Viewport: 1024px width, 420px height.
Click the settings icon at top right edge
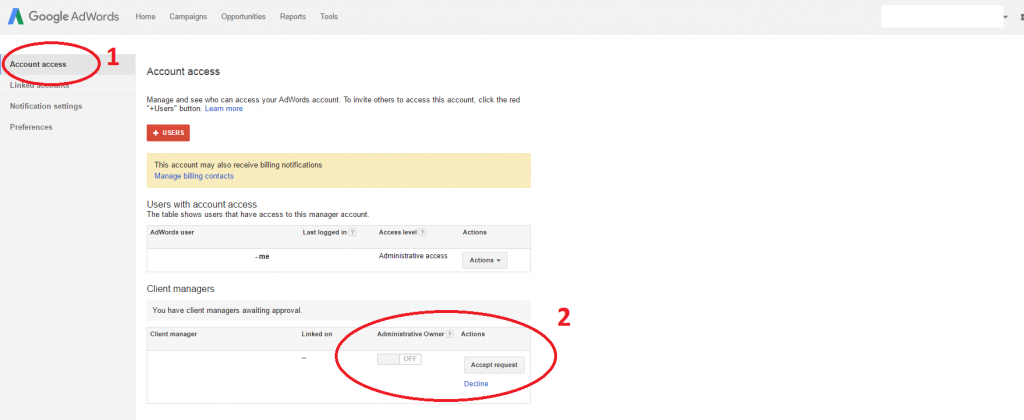(x=1019, y=17)
